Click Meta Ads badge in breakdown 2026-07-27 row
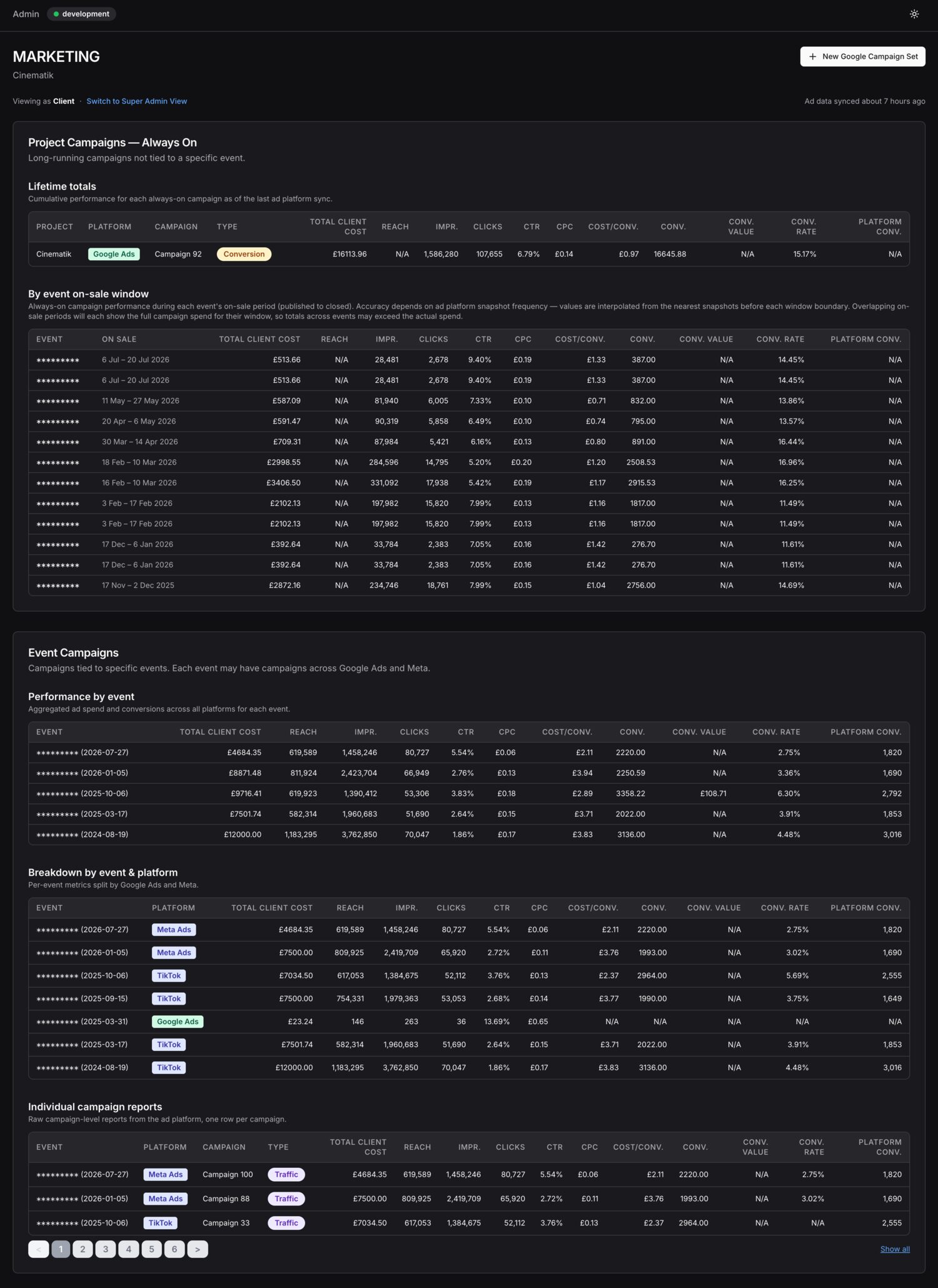This screenshot has height=1288, width=938. tap(174, 930)
